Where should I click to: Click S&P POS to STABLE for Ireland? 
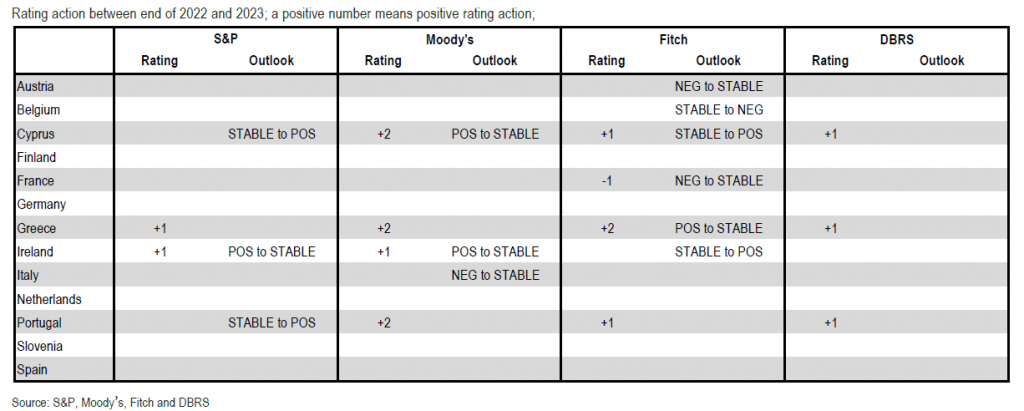tap(272, 252)
